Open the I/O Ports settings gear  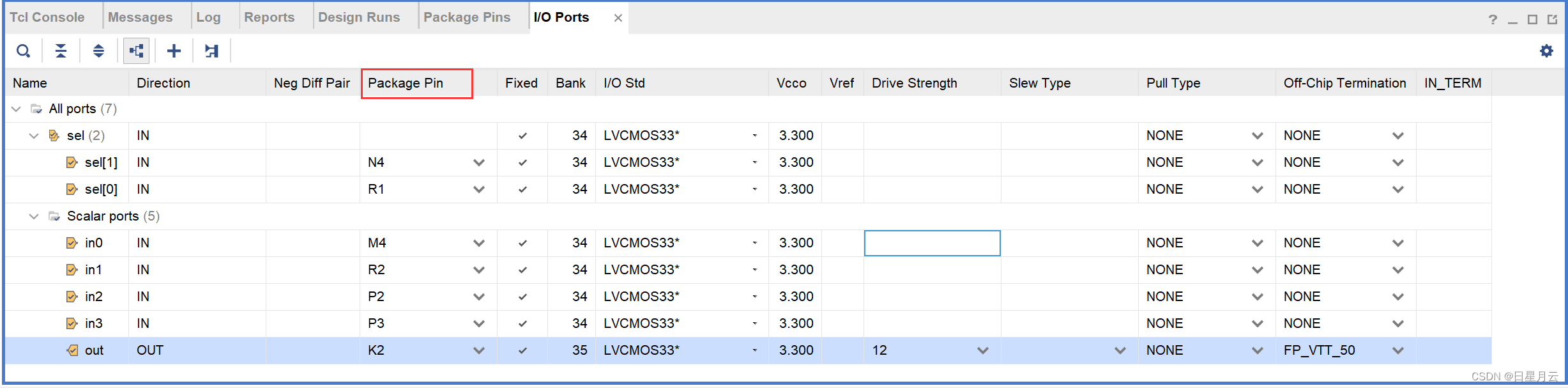tap(1546, 50)
